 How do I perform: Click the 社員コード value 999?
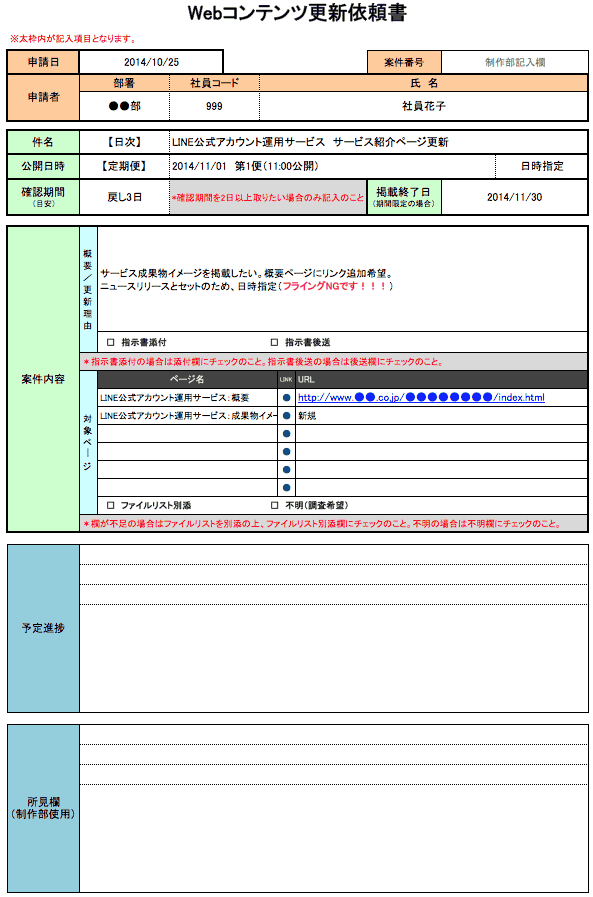214,106
